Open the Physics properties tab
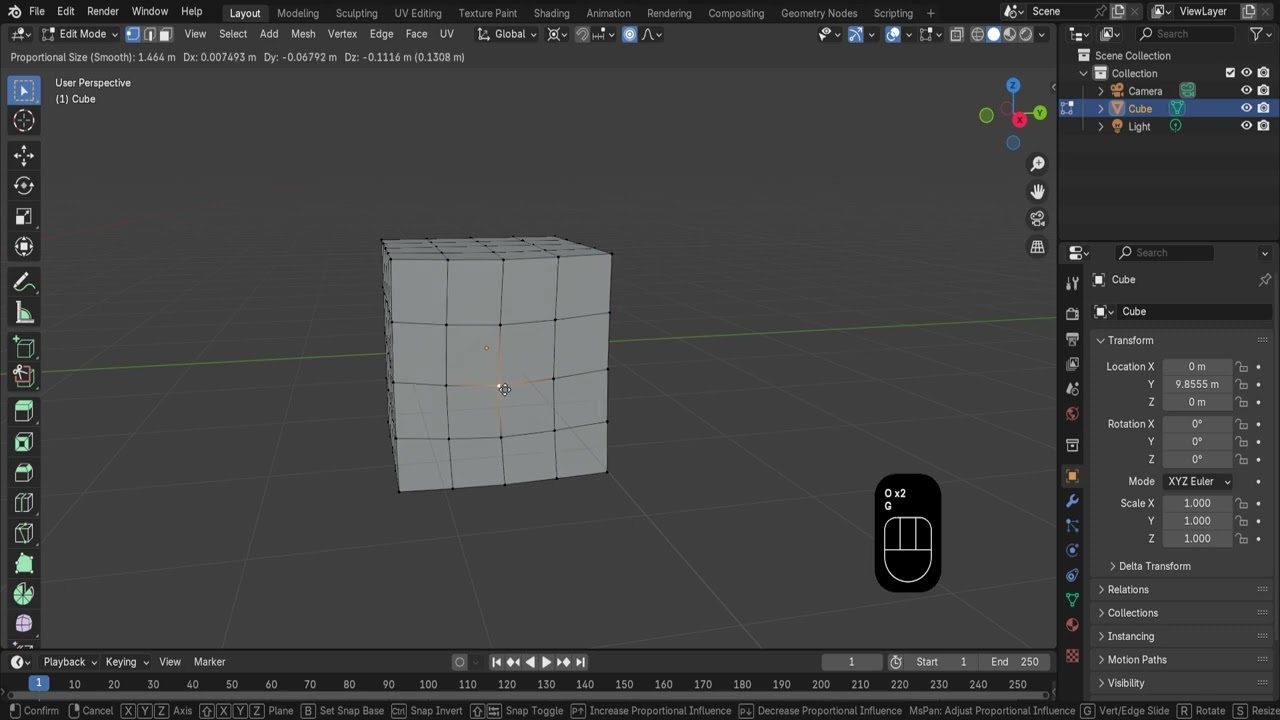This screenshot has width=1280, height=720. (x=1072, y=550)
